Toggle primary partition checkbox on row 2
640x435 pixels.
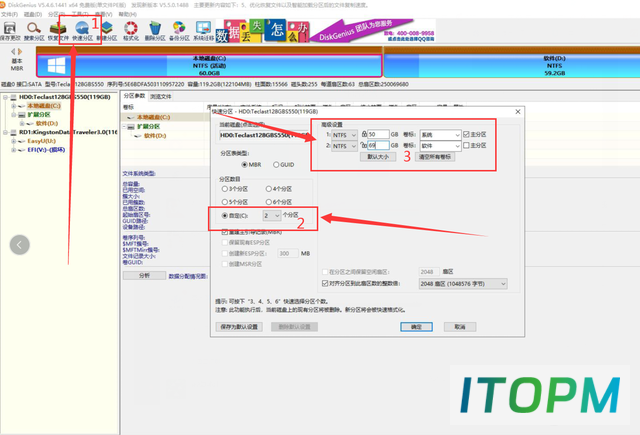click(466, 146)
